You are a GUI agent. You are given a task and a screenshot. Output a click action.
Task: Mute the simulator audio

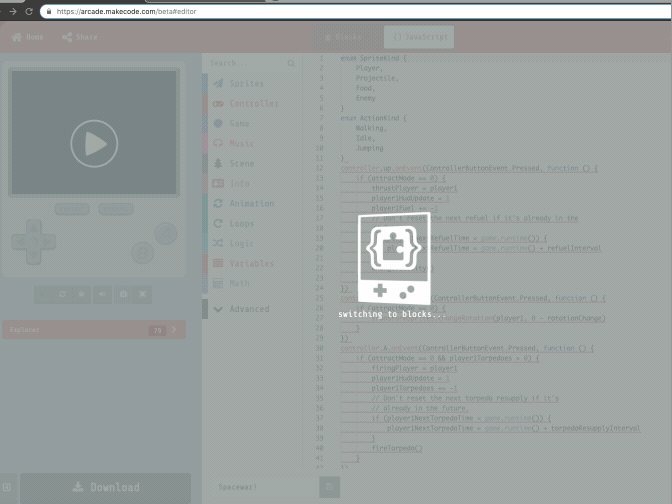(x=103, y=294)
